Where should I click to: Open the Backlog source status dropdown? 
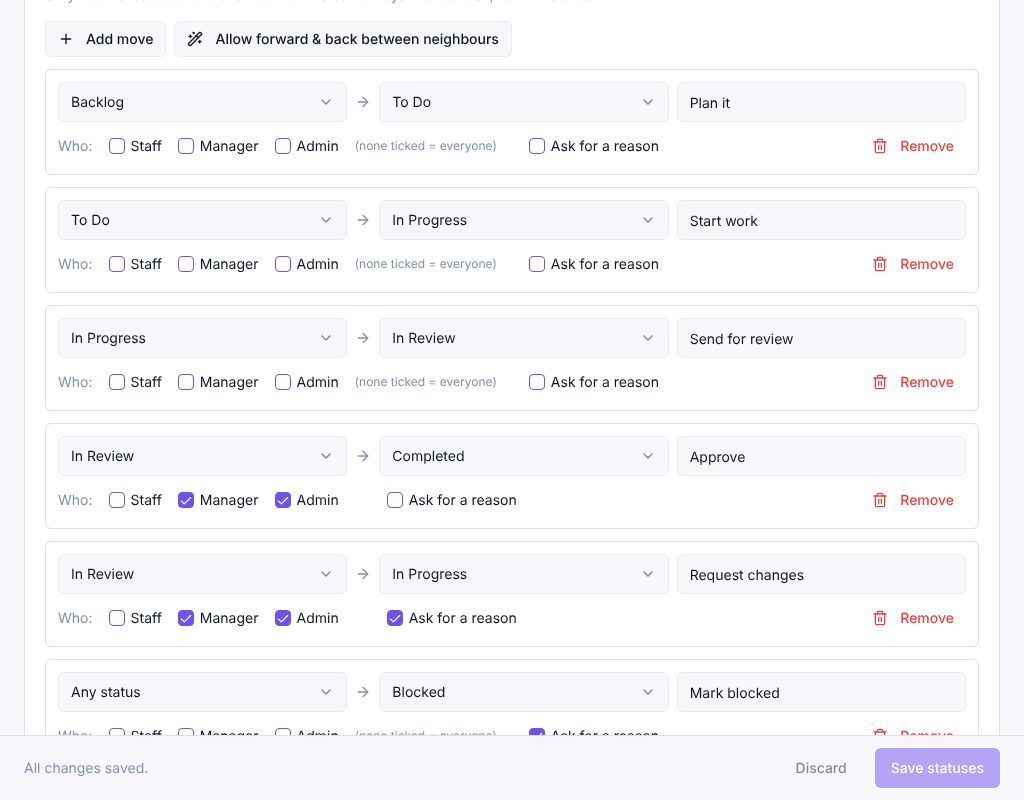[202, 103]
